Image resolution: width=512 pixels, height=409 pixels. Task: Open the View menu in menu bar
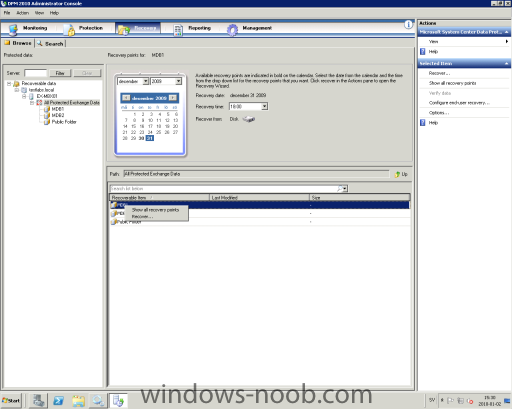pyautogui.click(x=39, y=13)
